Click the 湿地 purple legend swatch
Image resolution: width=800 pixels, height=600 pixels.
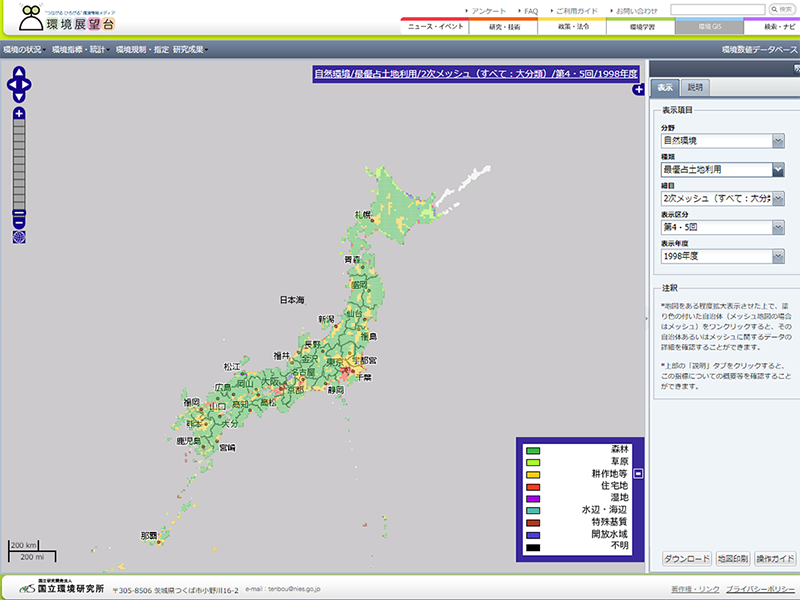point(533,499)
